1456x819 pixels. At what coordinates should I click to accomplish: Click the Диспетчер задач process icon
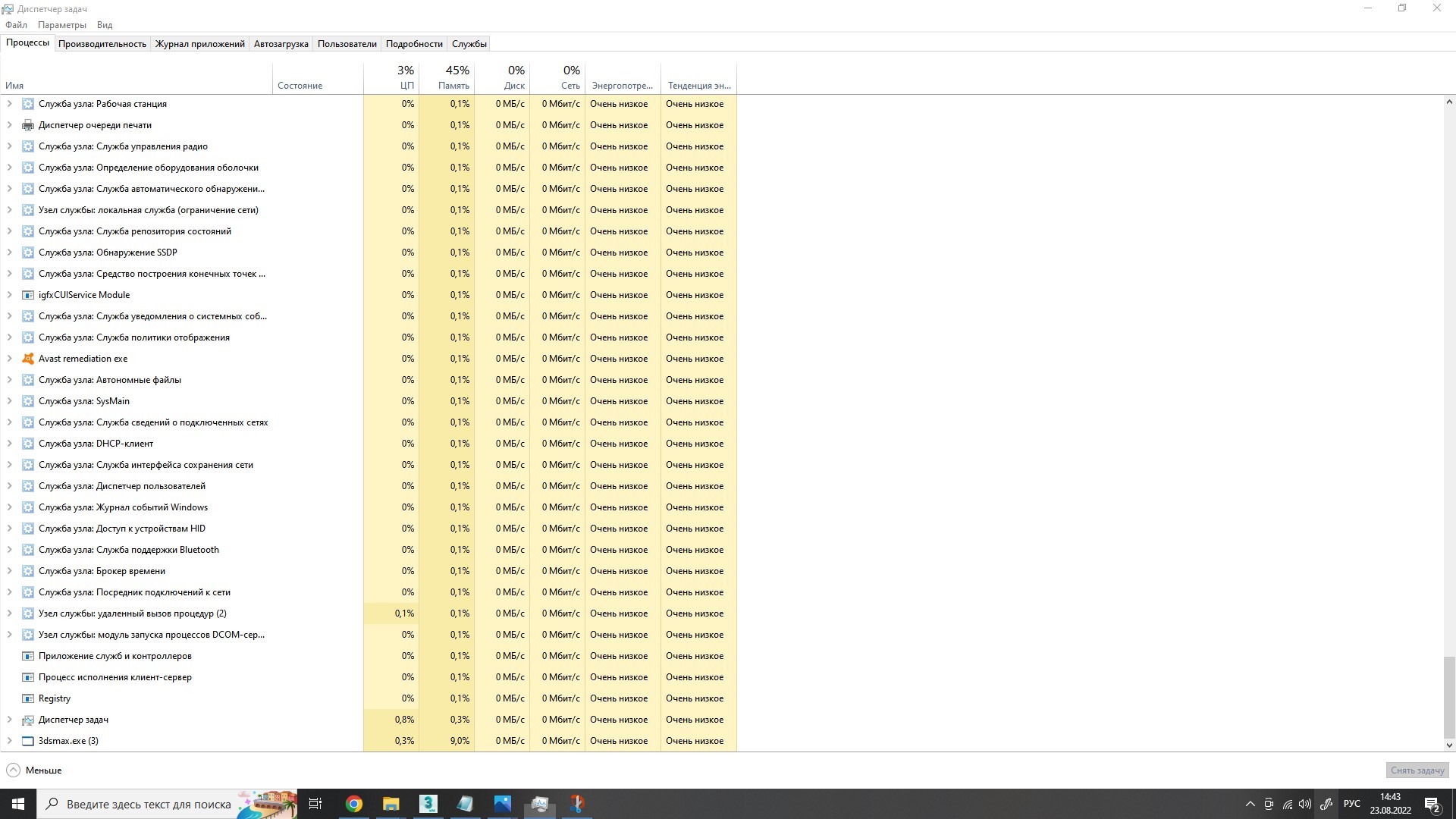click(x=28, y=720)
